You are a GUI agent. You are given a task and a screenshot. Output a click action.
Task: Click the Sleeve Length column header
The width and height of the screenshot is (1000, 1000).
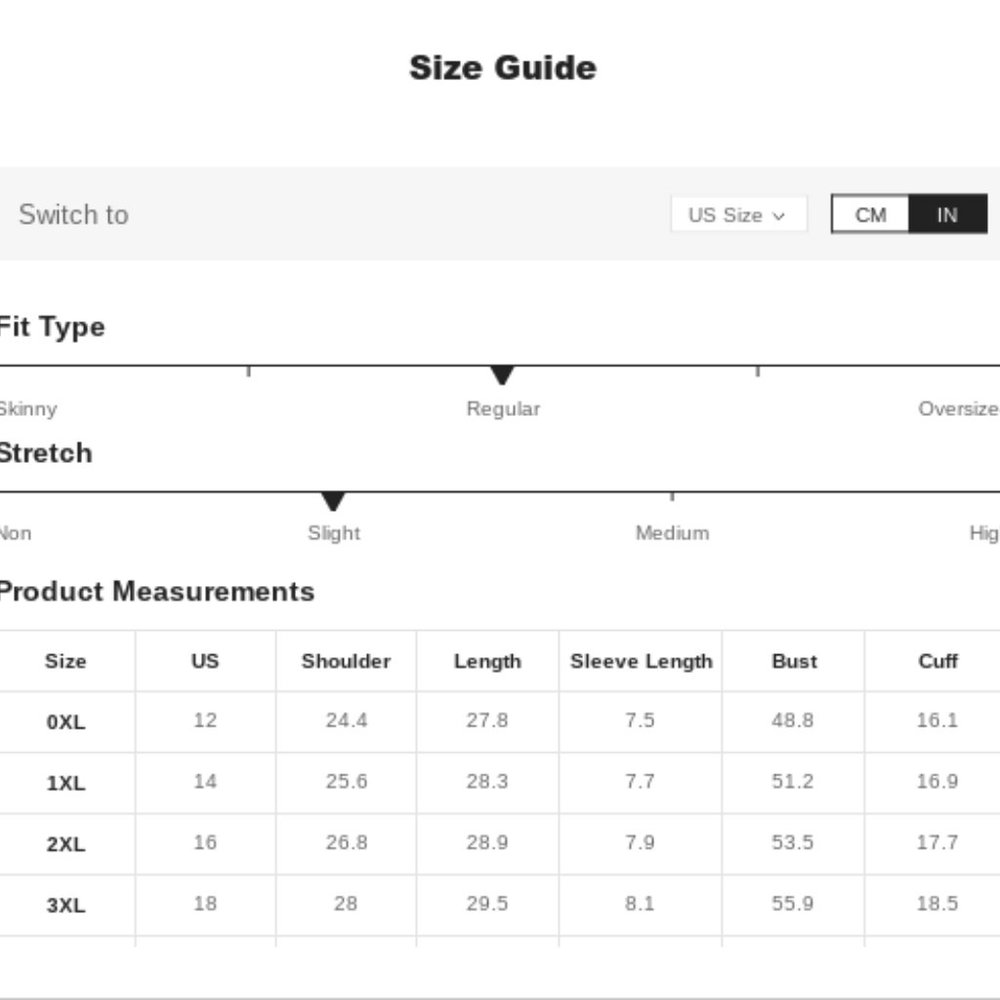tap(641, 661)
